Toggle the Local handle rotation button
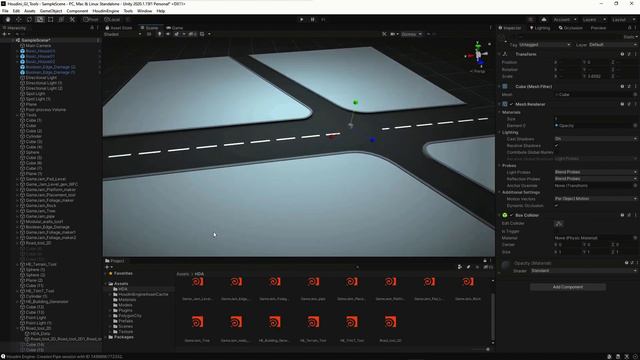 (x=112, y=20)
